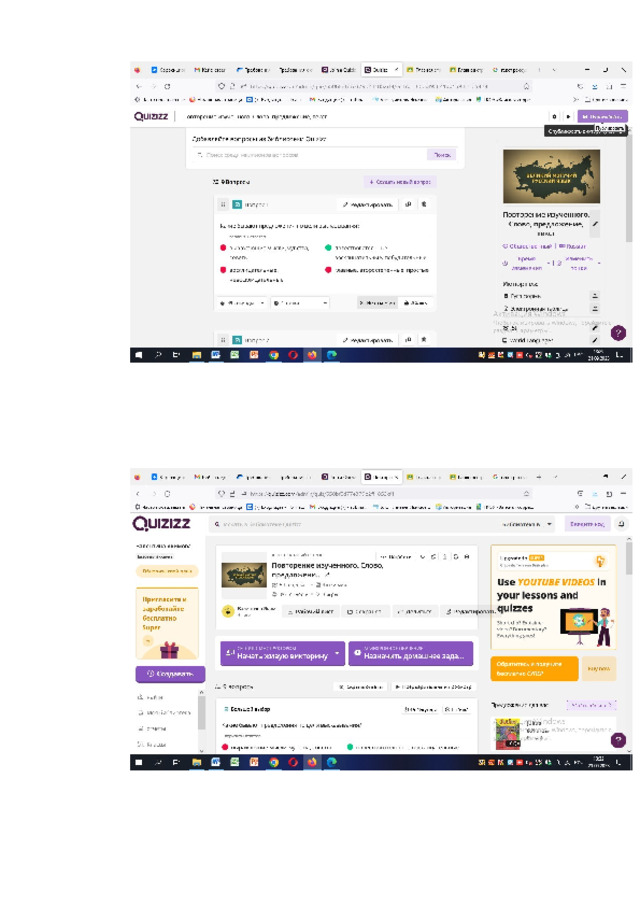Open the Отчеты item in sidebar
The width and height of the screenshot is (640, 906).
pyautogui.click(x=152, y=729)
